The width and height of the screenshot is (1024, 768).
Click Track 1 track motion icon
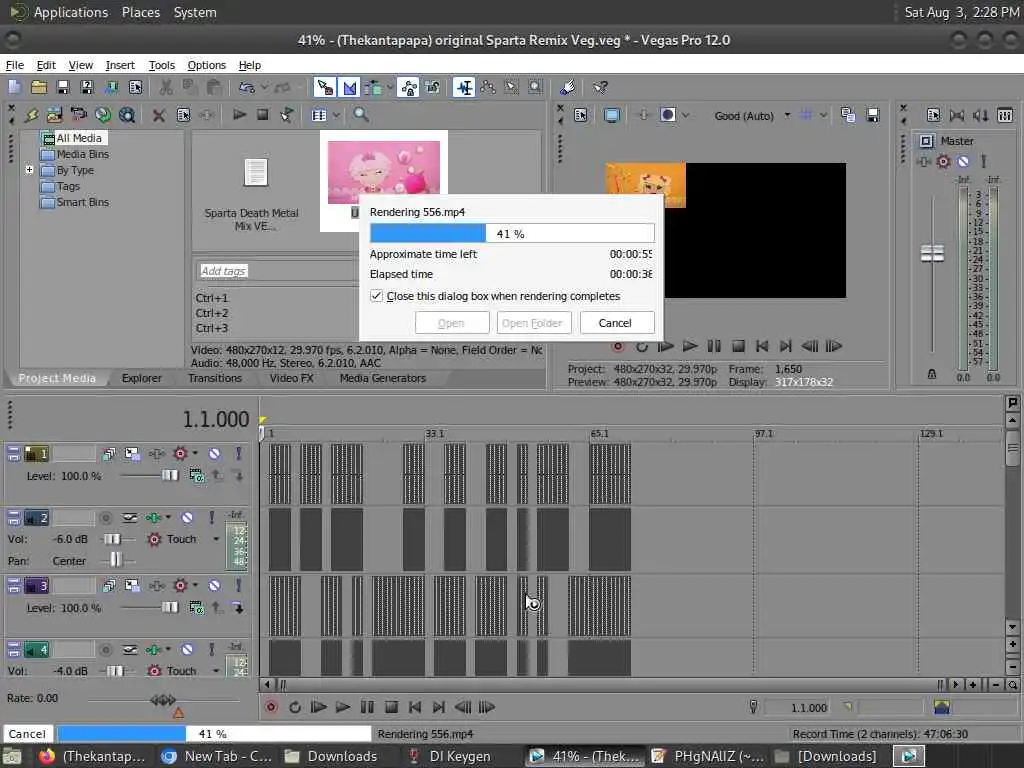(132, 453)
